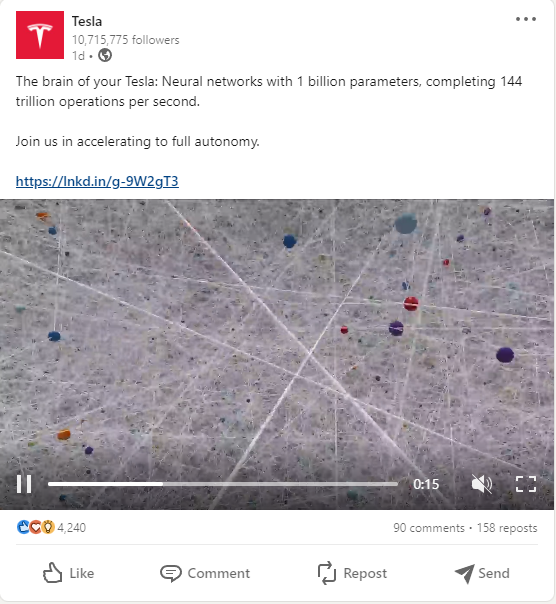The height and width of the screenshot is (604, 556).
Task: Send the post to someone
Action: tap(482, 573)
